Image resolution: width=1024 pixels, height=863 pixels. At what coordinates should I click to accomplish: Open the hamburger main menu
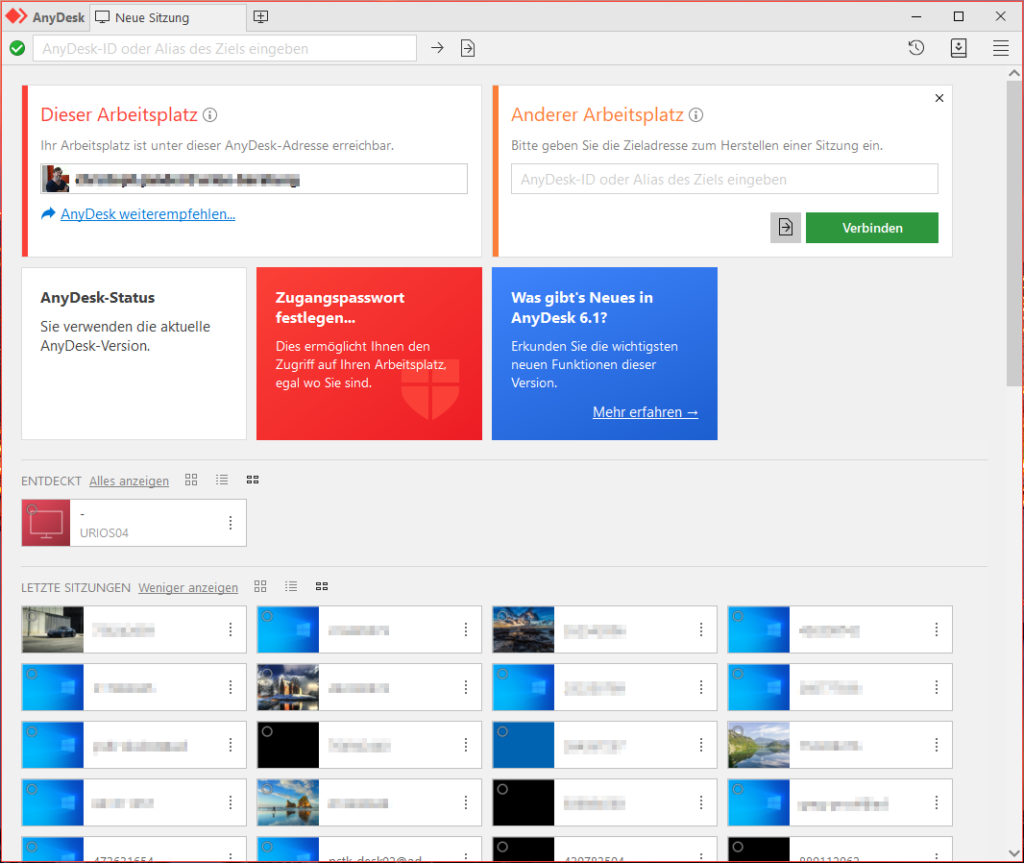pos(1000,48)
